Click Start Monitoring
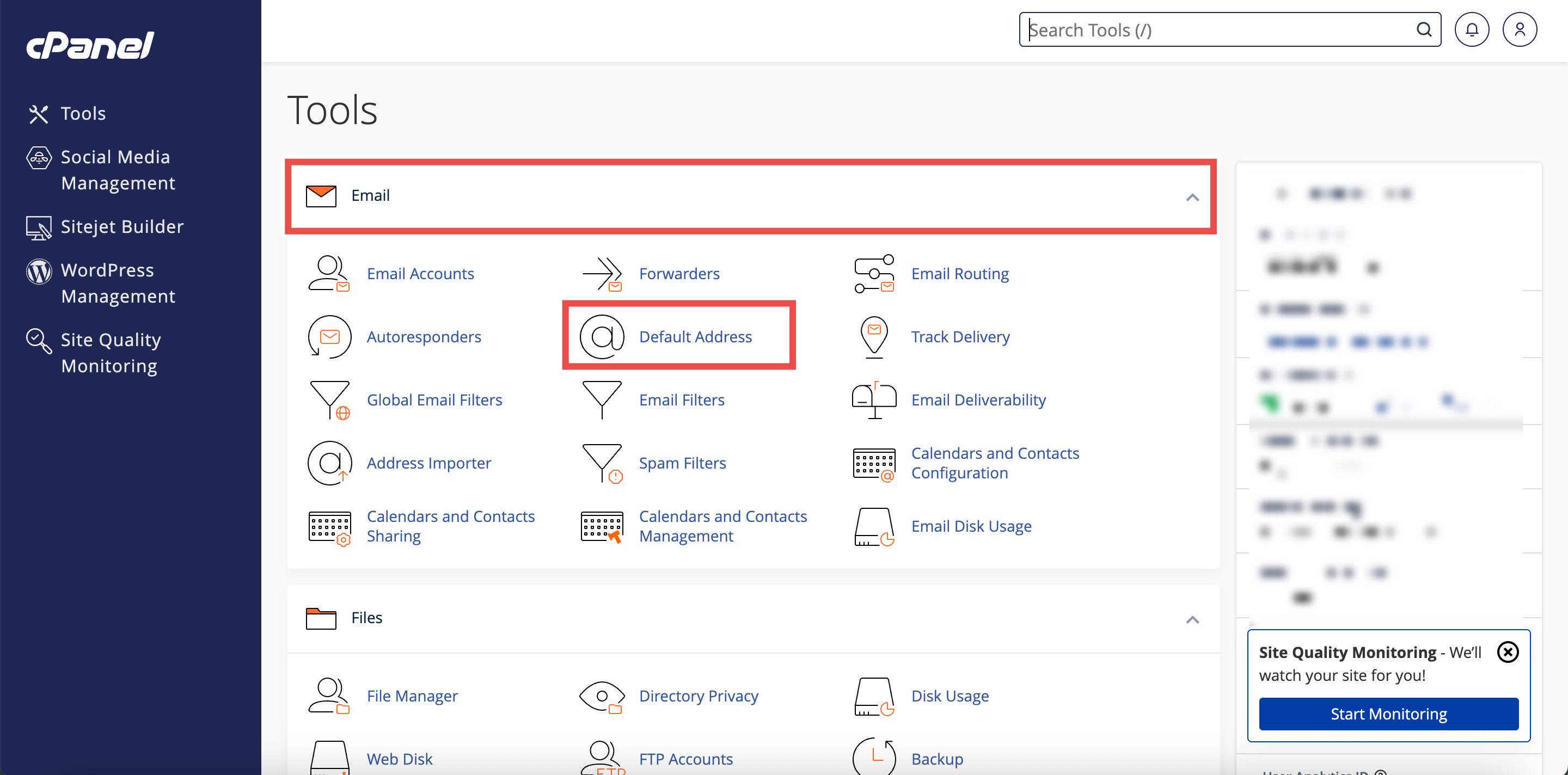This screenshot has width=1568, height=775. tap(1388, 714)
